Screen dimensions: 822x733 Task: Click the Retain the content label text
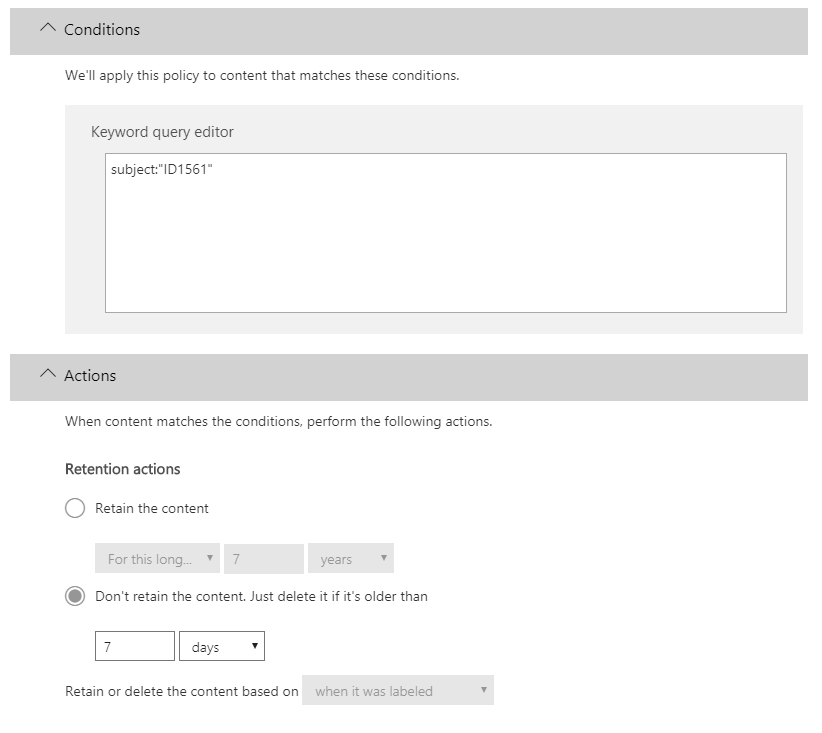click(152, 509)
